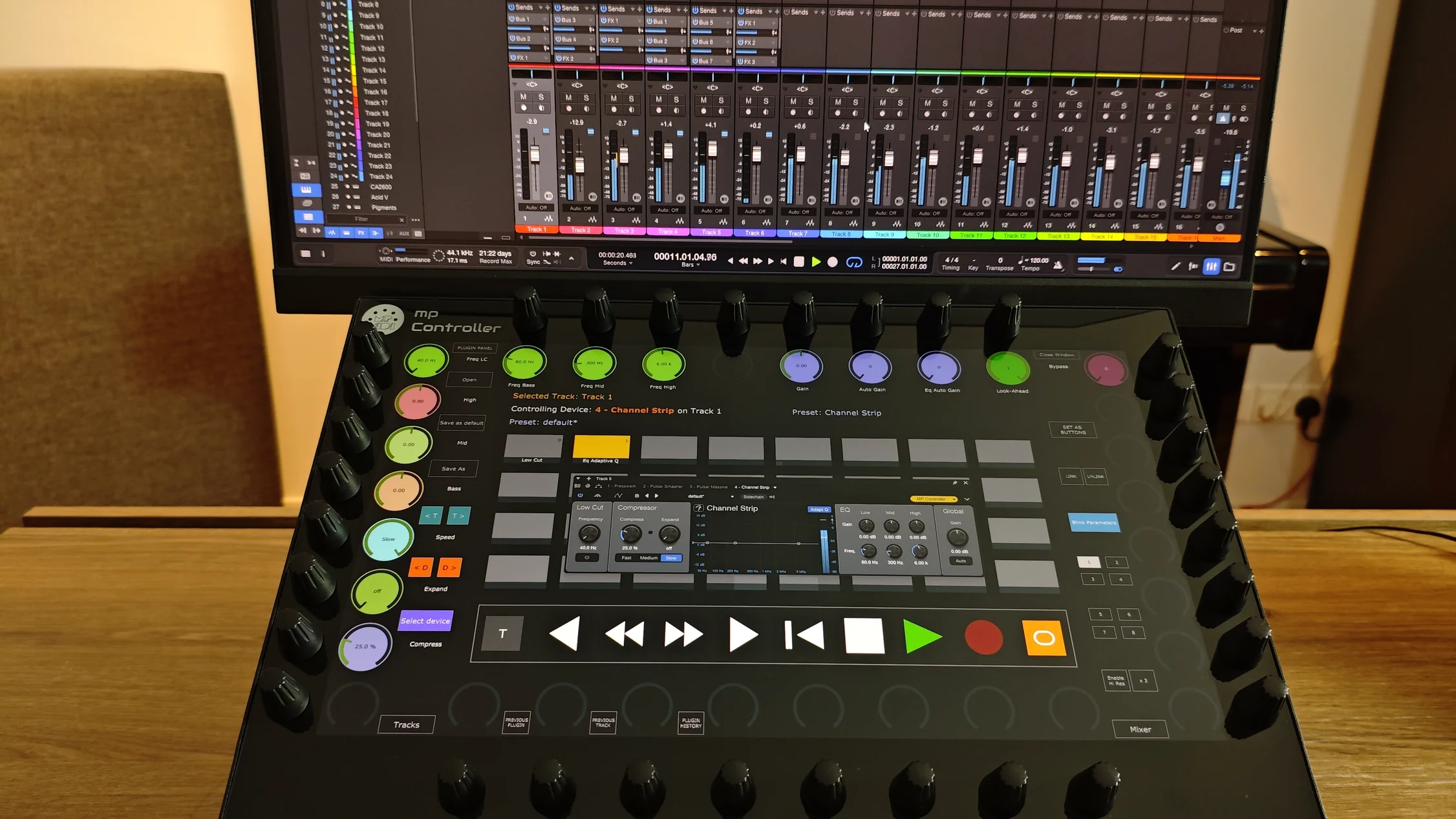Click the plugin window pin icon
Viewport: 1456px width, 819px height.
[x=955, y=483]
